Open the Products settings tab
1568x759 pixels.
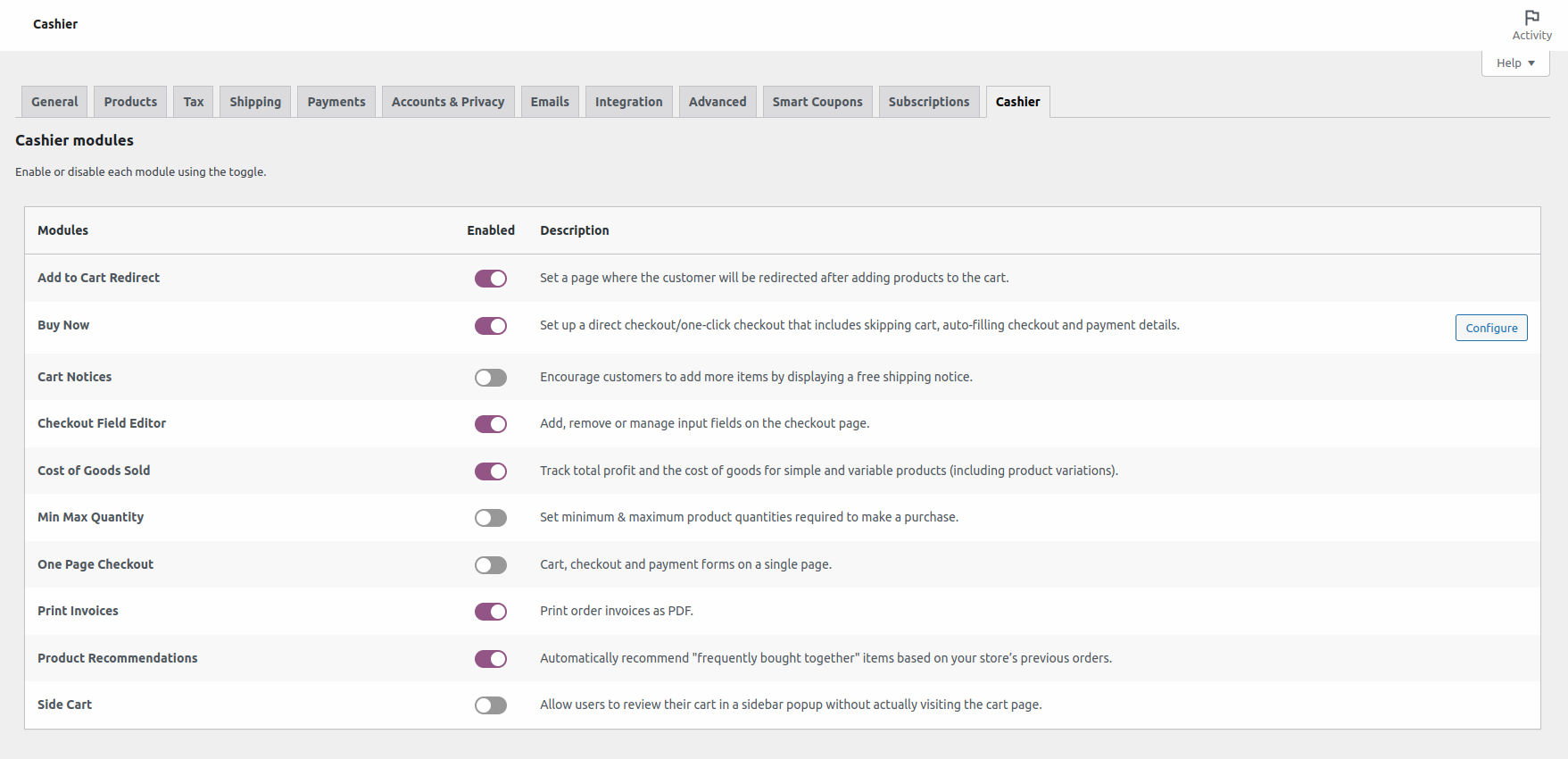pos(130,102)
